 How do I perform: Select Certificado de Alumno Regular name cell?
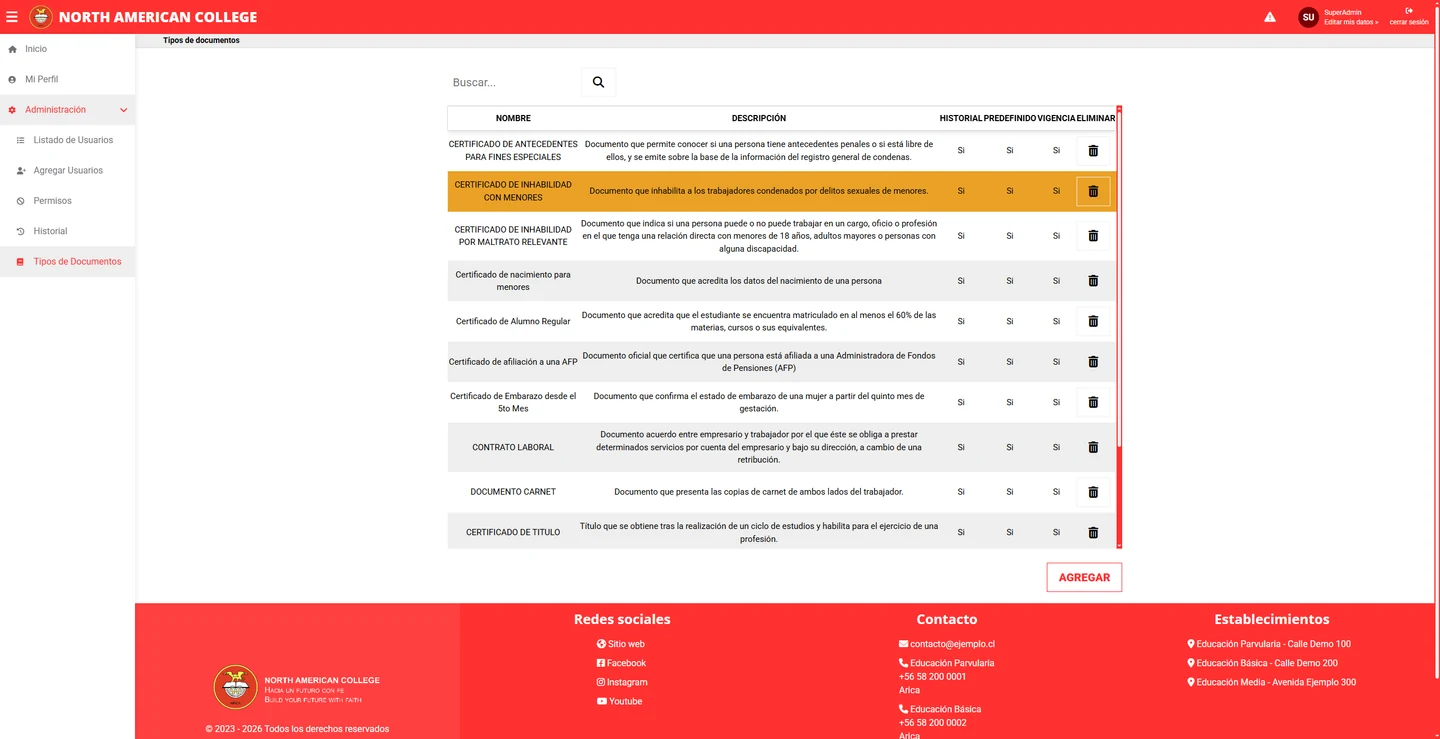(513, 321)
